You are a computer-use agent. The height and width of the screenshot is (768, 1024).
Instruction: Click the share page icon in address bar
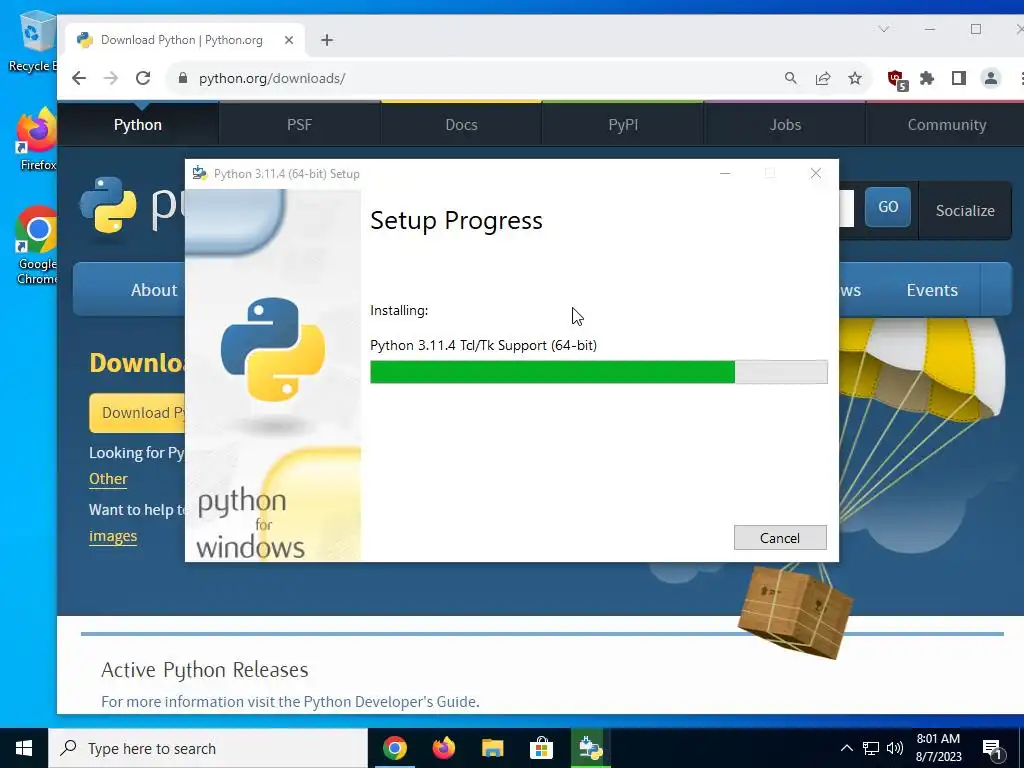click(x=823, y=78)
